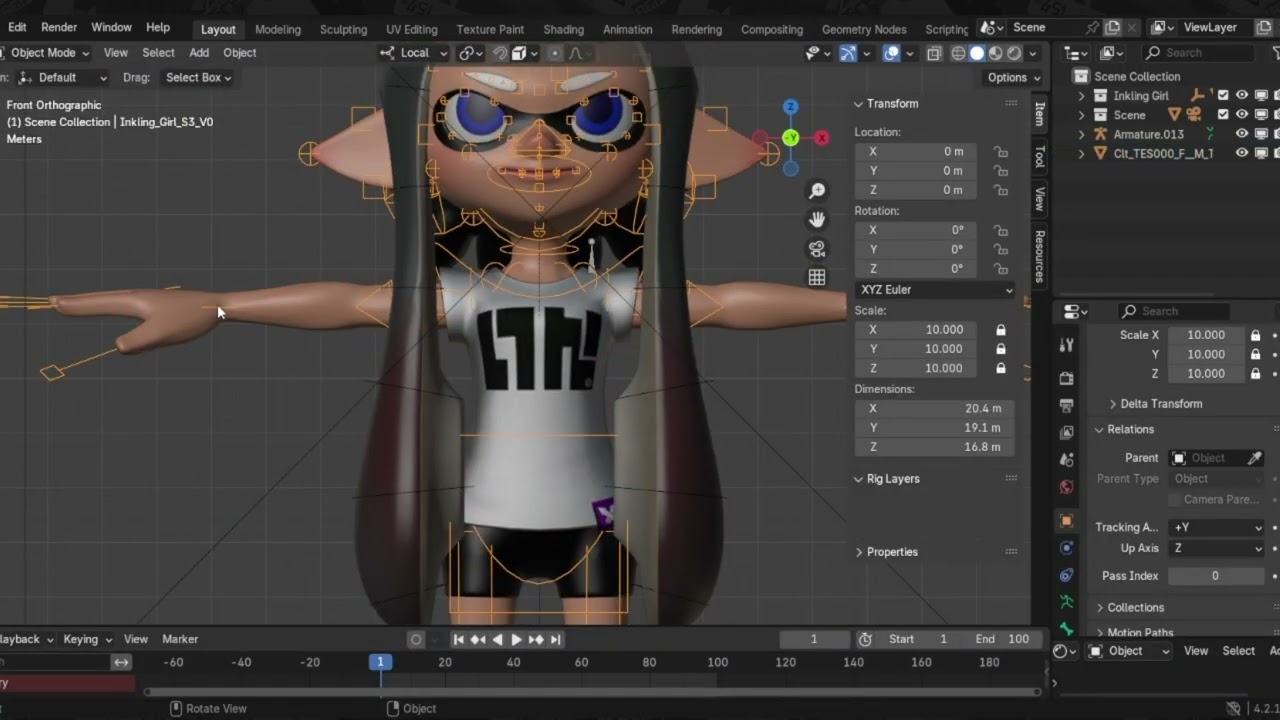This screenshot has height=720, width=1280.
Task: Open the Physics properties tab icon
Action: (x=1066, y=575)
